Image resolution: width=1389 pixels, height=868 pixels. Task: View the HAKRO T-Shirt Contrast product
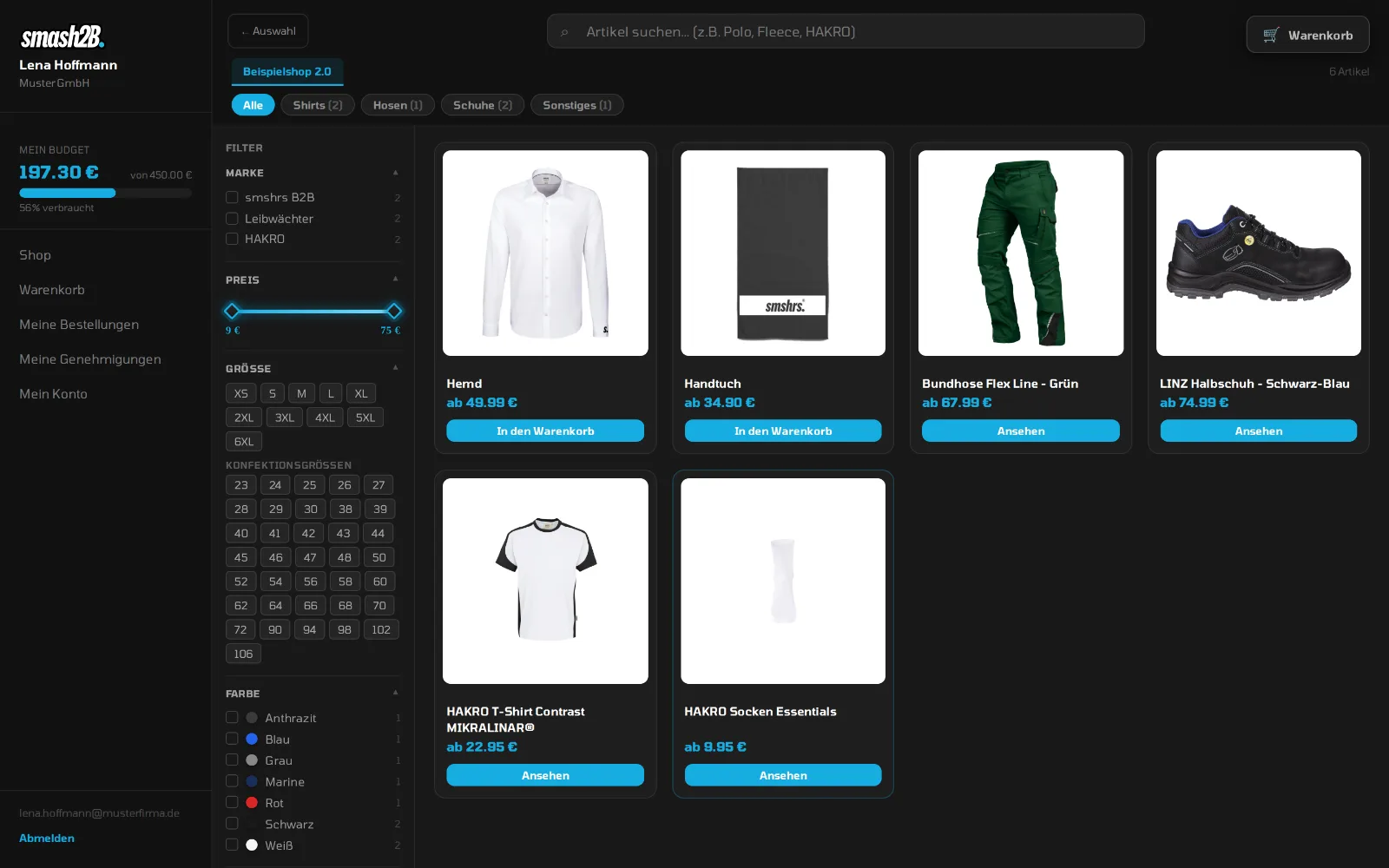545,776
